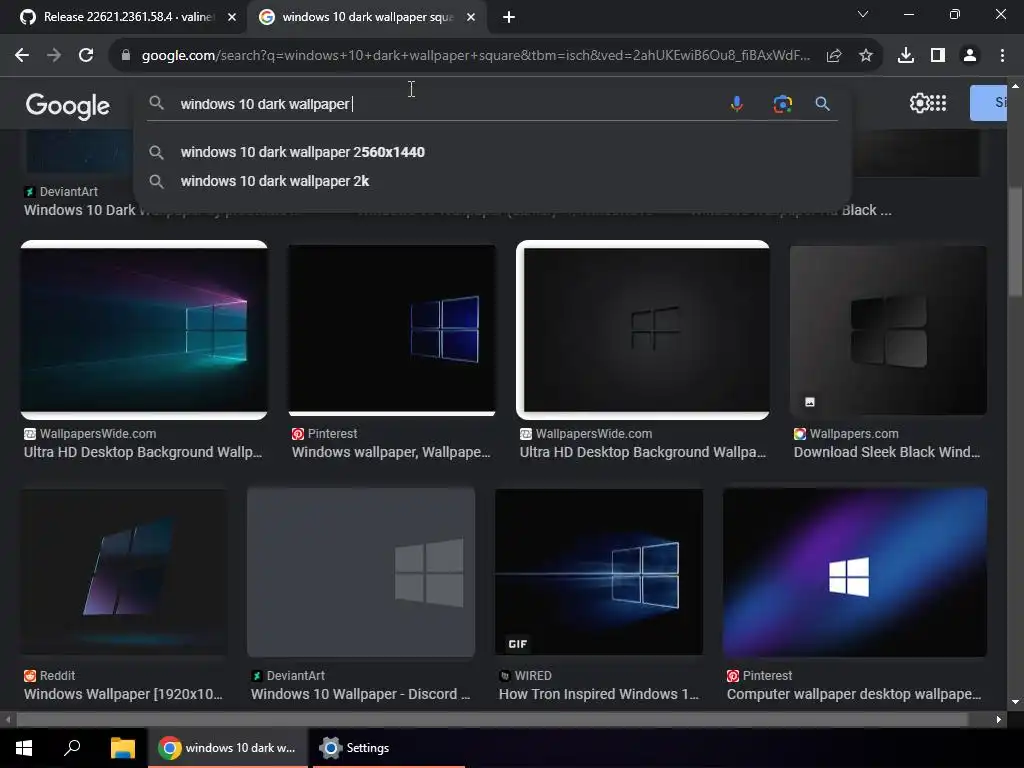Click the Chrome taskbar button
This screenshot has width=1024, height=768.
pos(228,748)
